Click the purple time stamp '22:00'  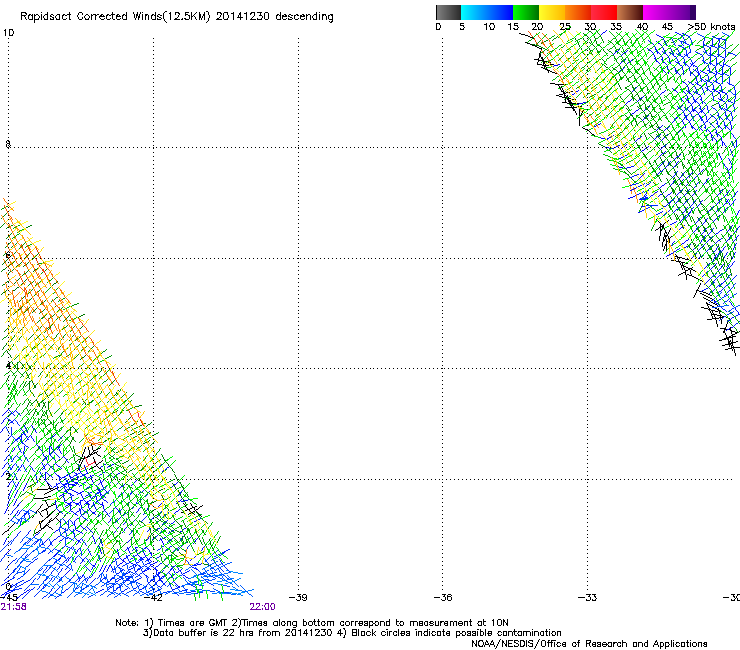(262, 607)
